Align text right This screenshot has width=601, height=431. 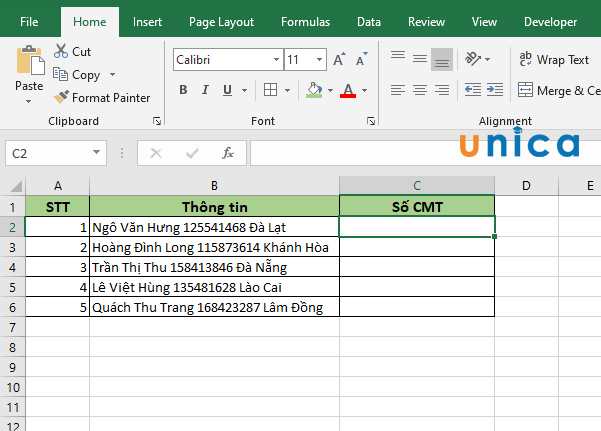point(442,90)
